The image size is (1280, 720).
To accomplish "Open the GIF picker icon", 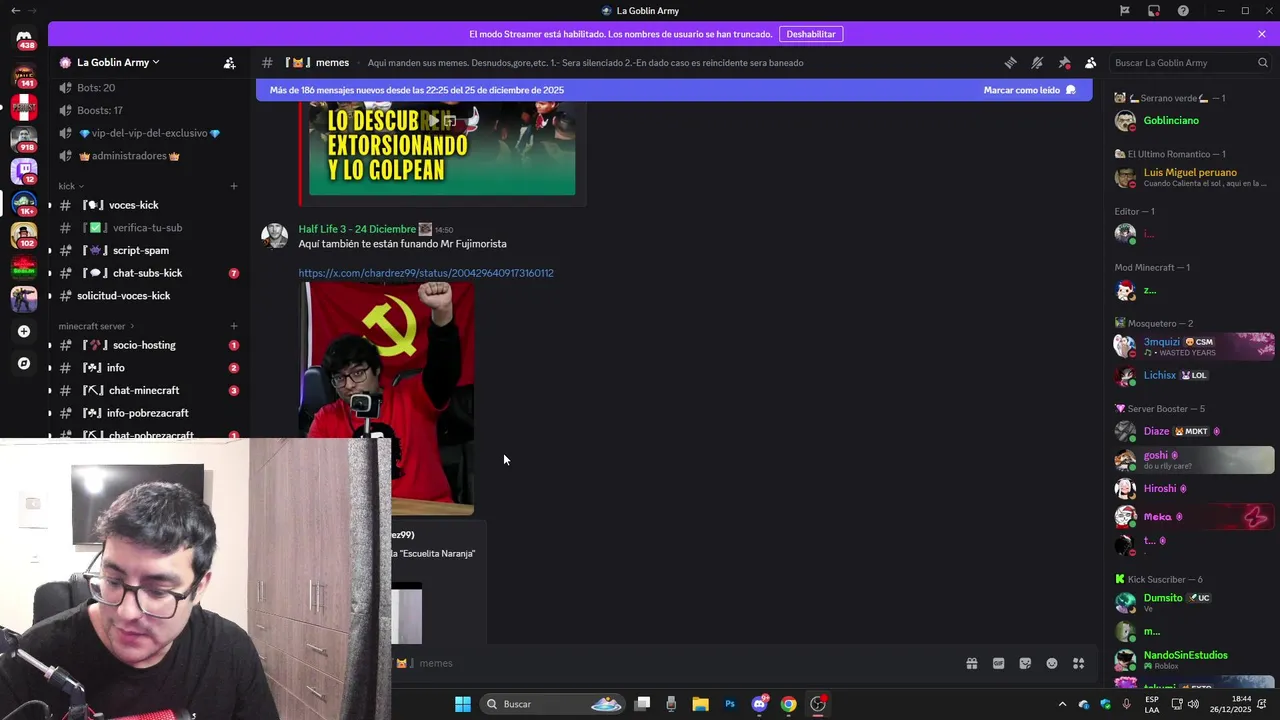I will [998, 663].
